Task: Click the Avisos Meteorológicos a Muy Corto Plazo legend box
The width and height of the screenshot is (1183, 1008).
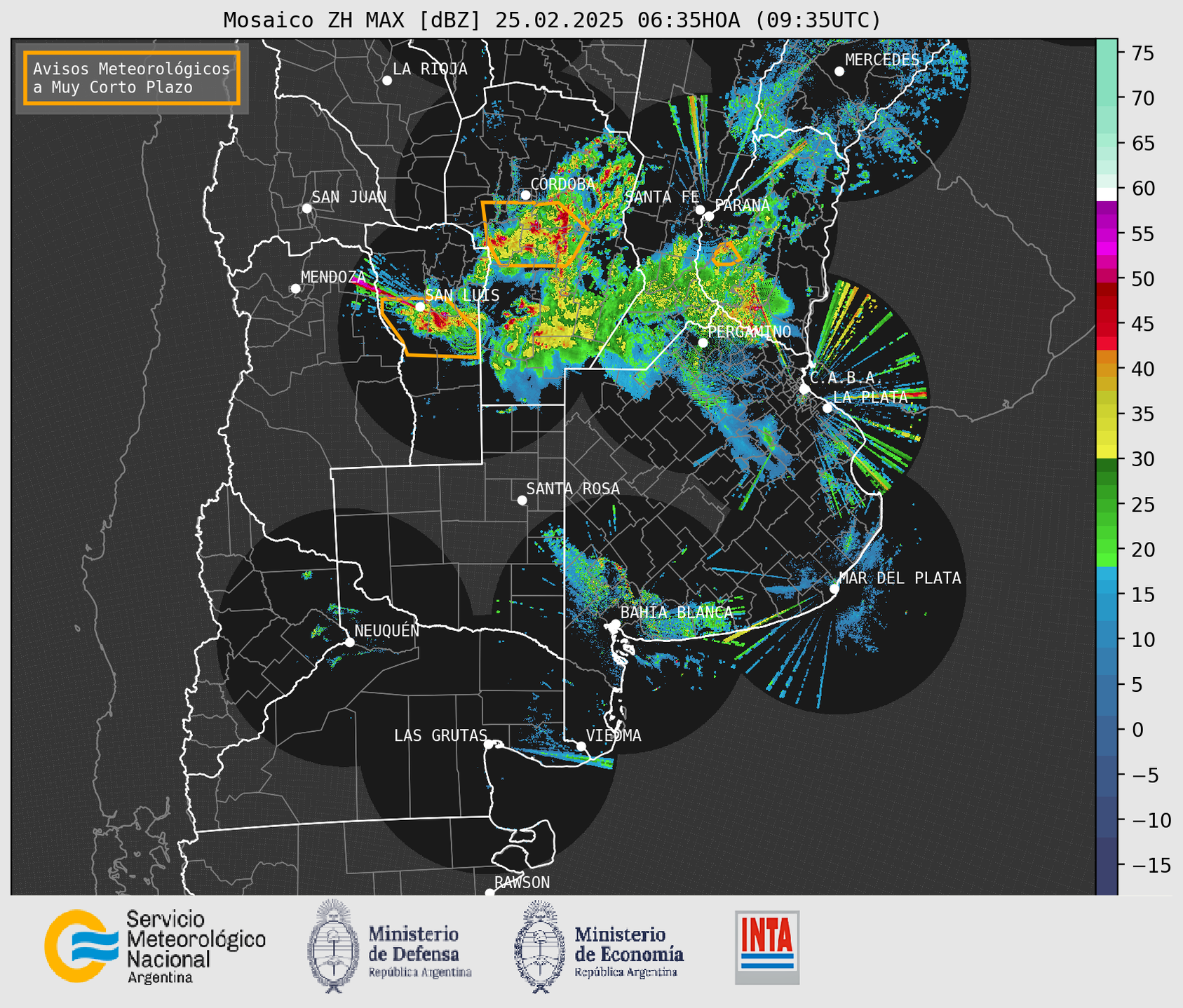Action: [132, 78]
